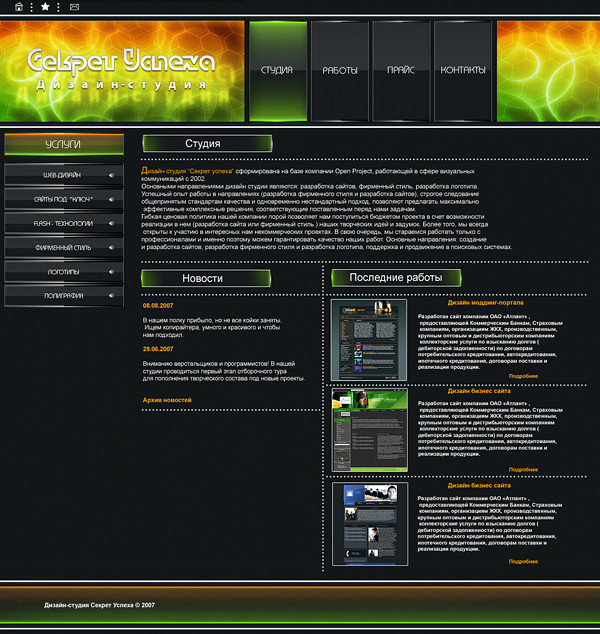Click the УСЛУГИ header button
The height and width of the screenshot is (634, 600).
[64, 144]
